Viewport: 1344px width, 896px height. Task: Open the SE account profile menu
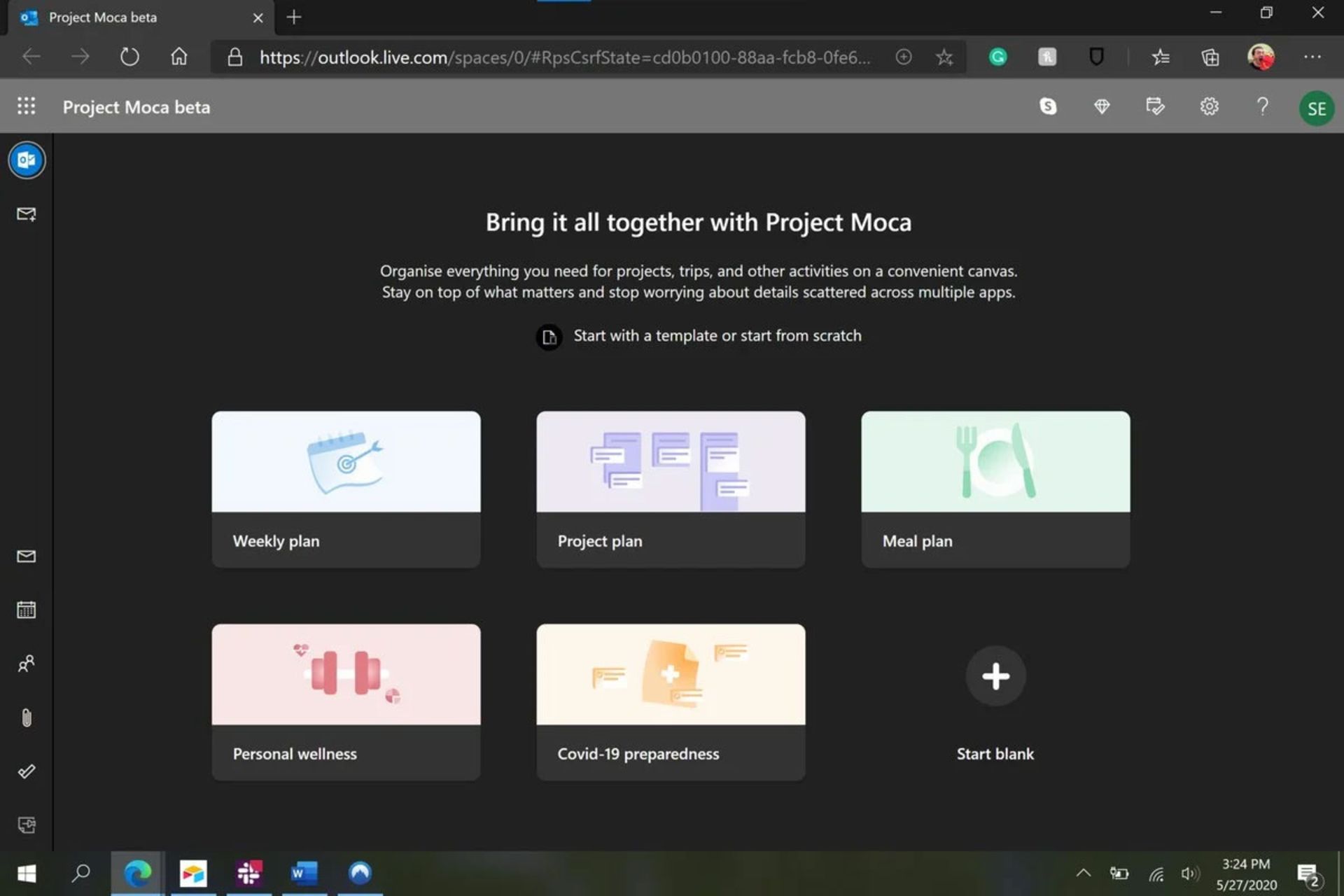pos(1316,108)
